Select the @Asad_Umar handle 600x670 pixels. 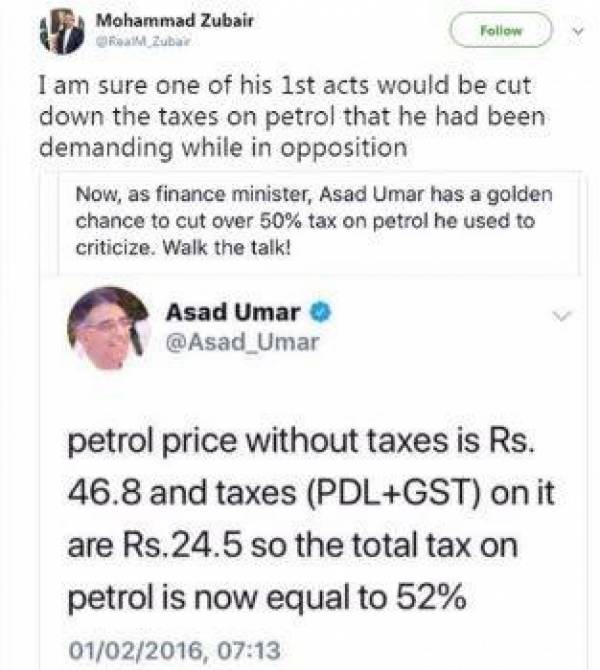coord(242,343)
